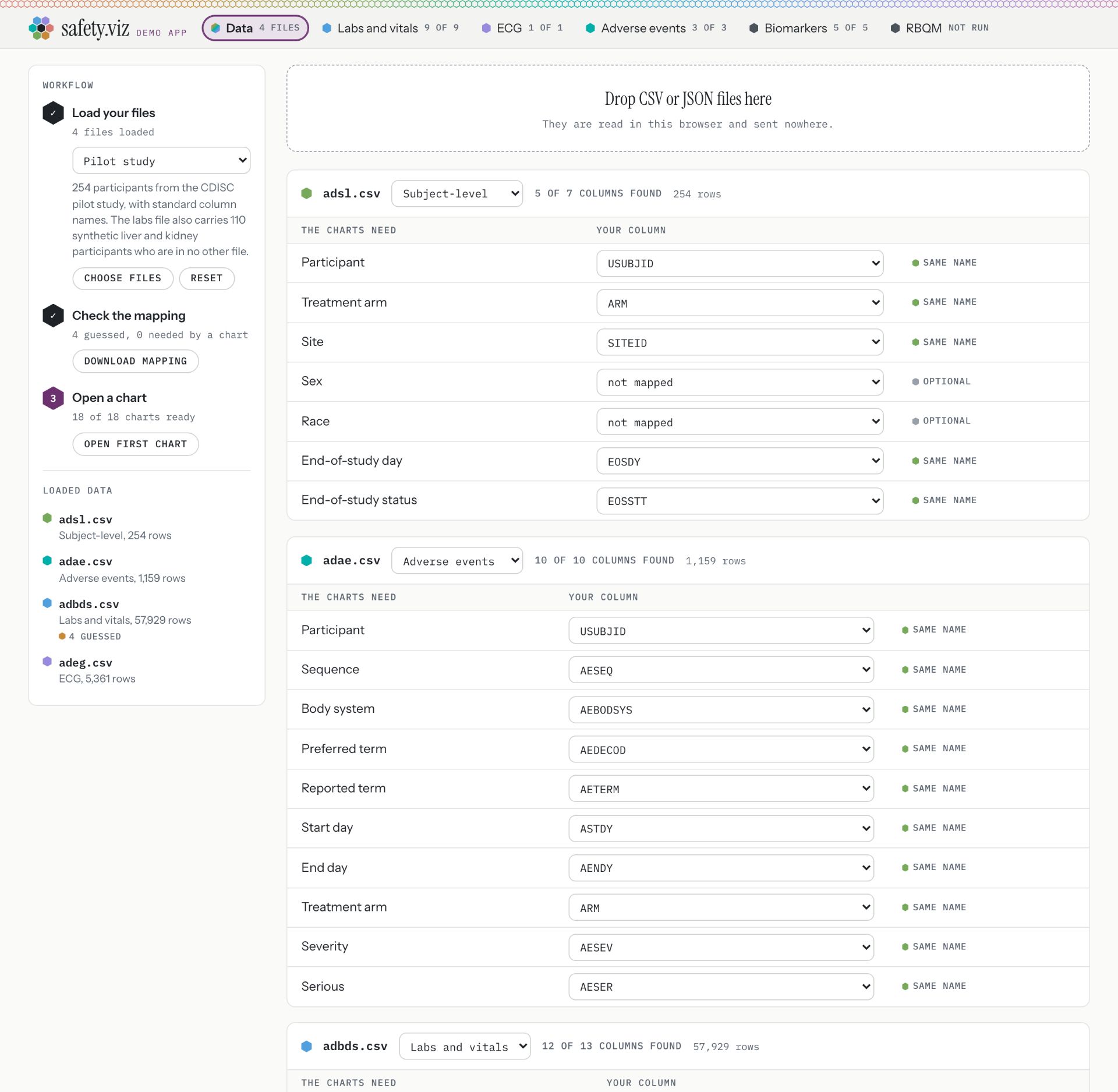Viewport: 1118px width, 1092px height.
Task: Click the grey OPTIONAL dot in Sex row
Action: coord(915,381)
